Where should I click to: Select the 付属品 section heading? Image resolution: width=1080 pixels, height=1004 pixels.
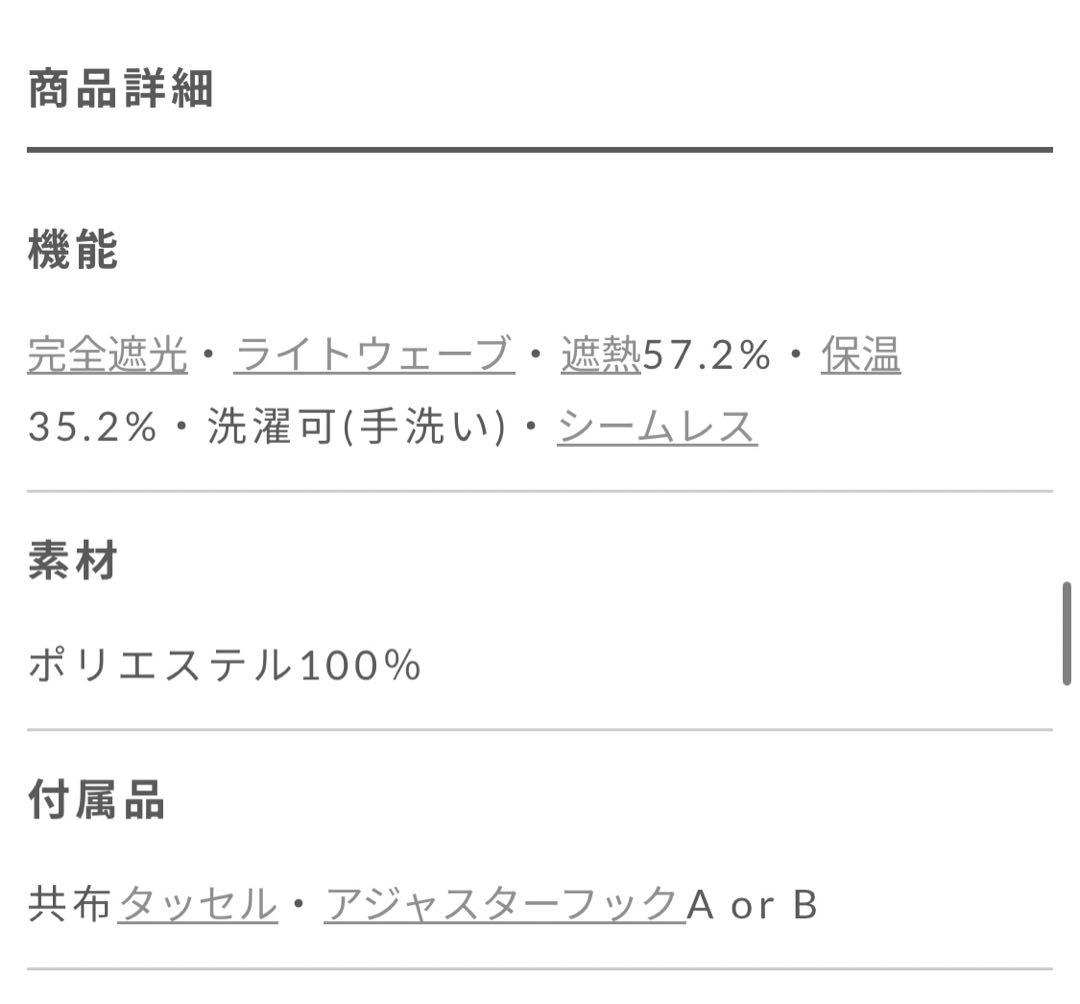click(96, 800)
